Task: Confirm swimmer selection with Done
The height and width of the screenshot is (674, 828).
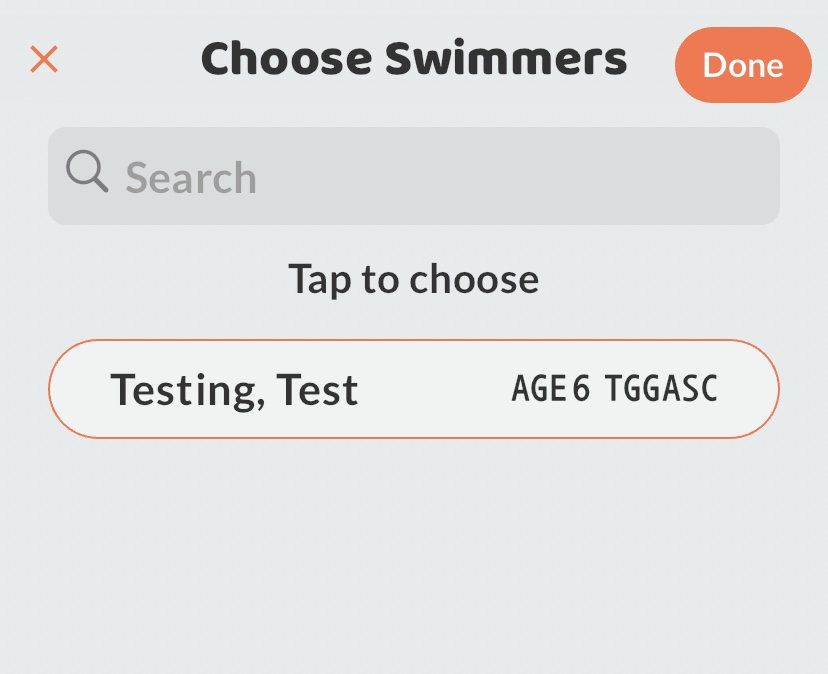Action: (742, 65)
